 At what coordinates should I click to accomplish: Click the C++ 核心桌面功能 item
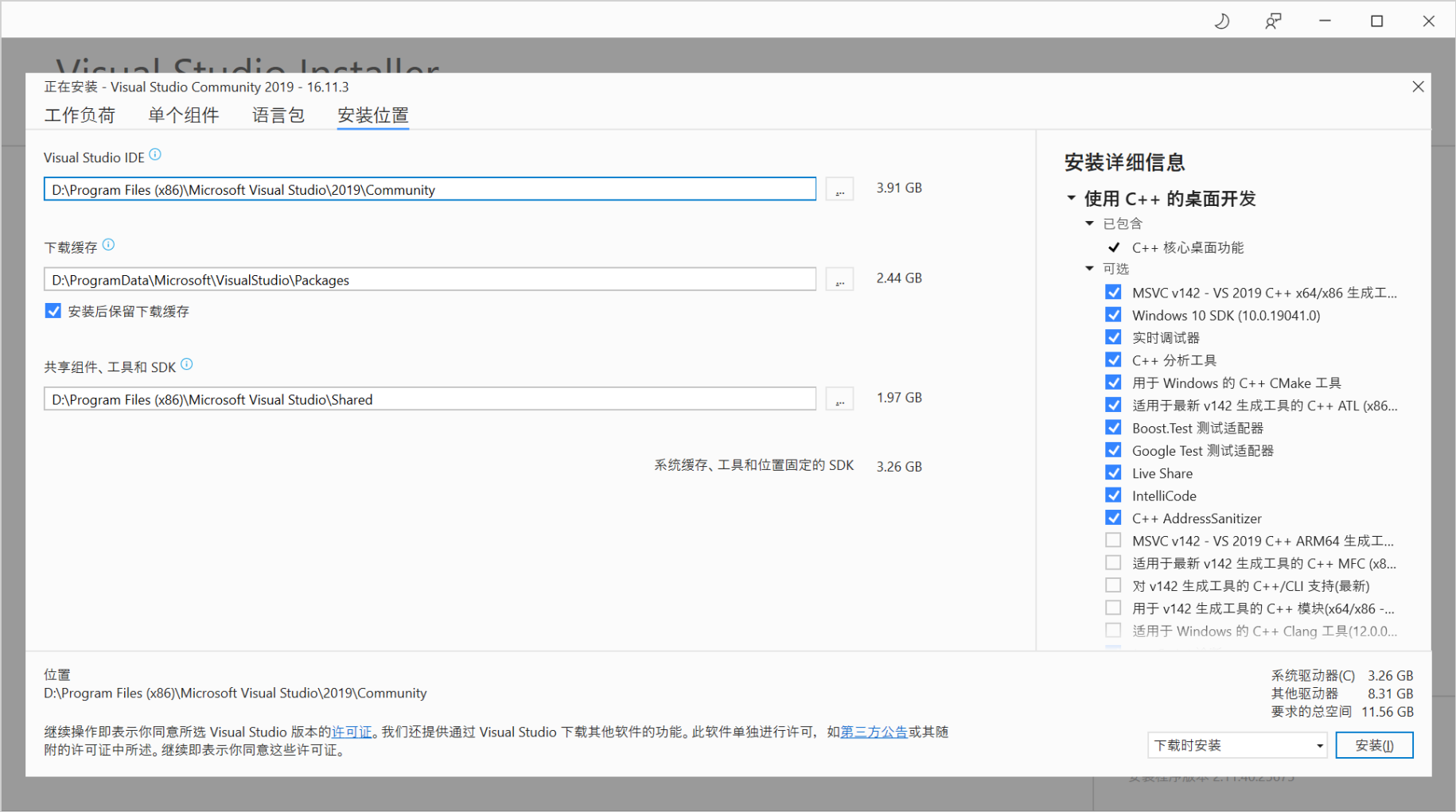coord(1187,247)
